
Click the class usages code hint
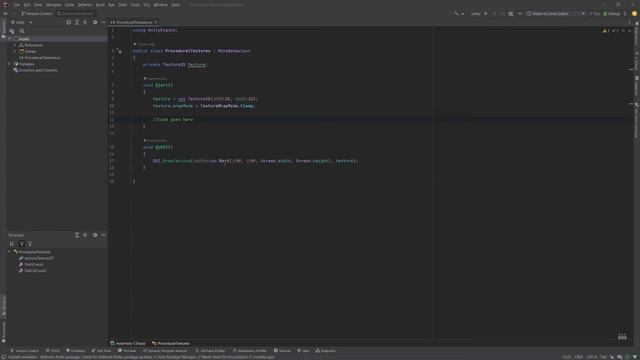tap(144, 44)
